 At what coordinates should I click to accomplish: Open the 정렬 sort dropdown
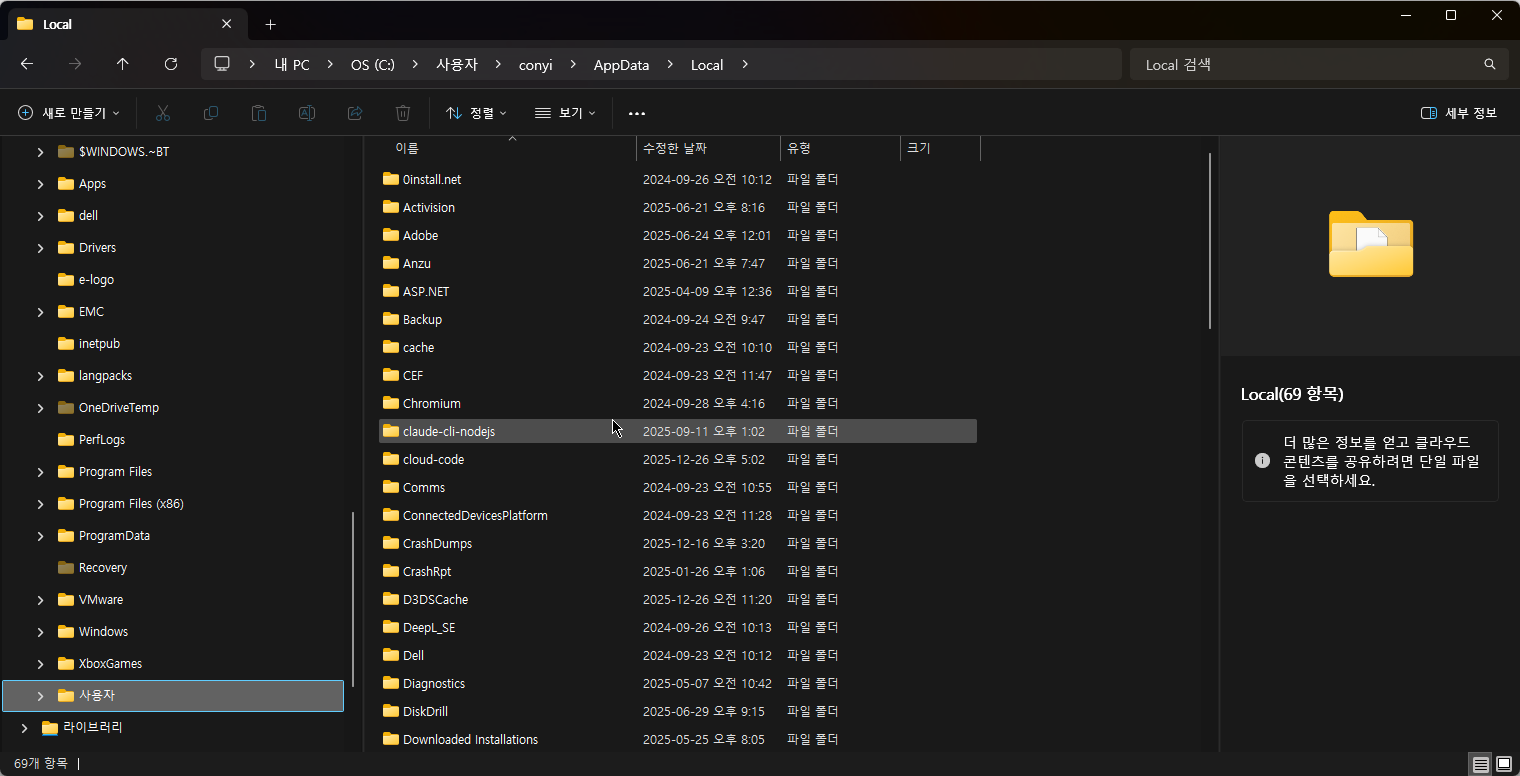pos(476,114)
